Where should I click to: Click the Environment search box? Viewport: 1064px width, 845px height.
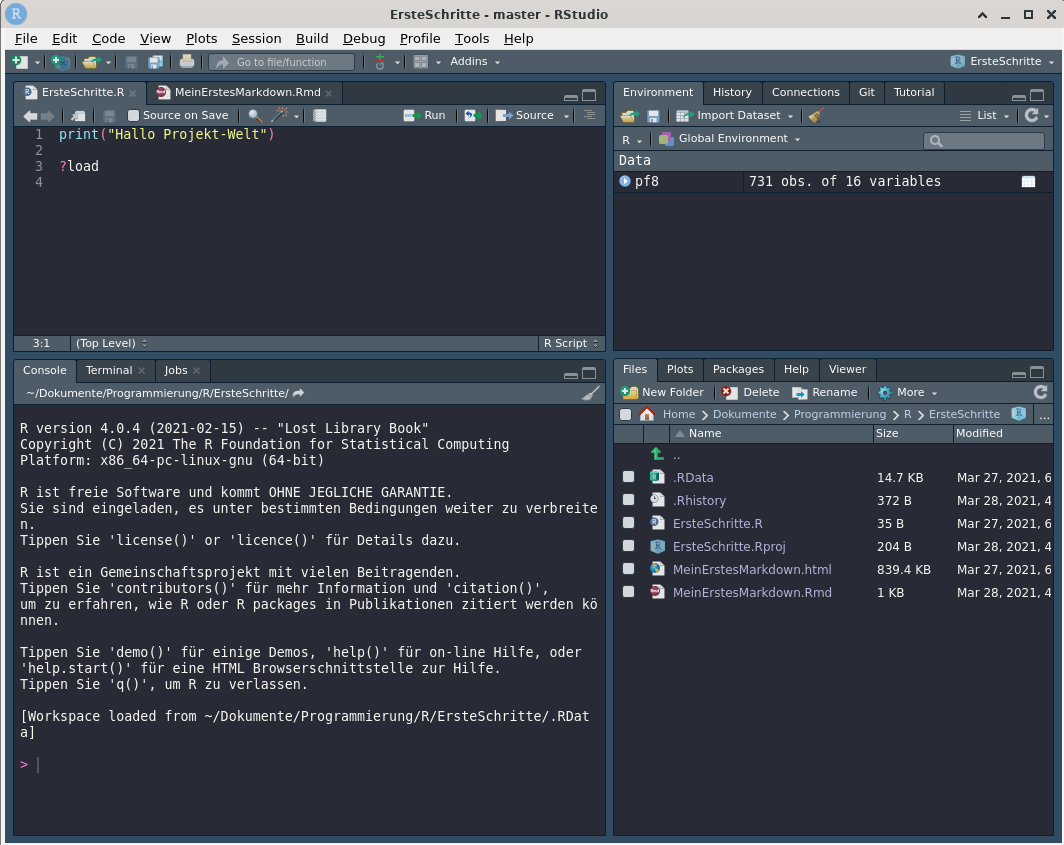click(983, 140)
